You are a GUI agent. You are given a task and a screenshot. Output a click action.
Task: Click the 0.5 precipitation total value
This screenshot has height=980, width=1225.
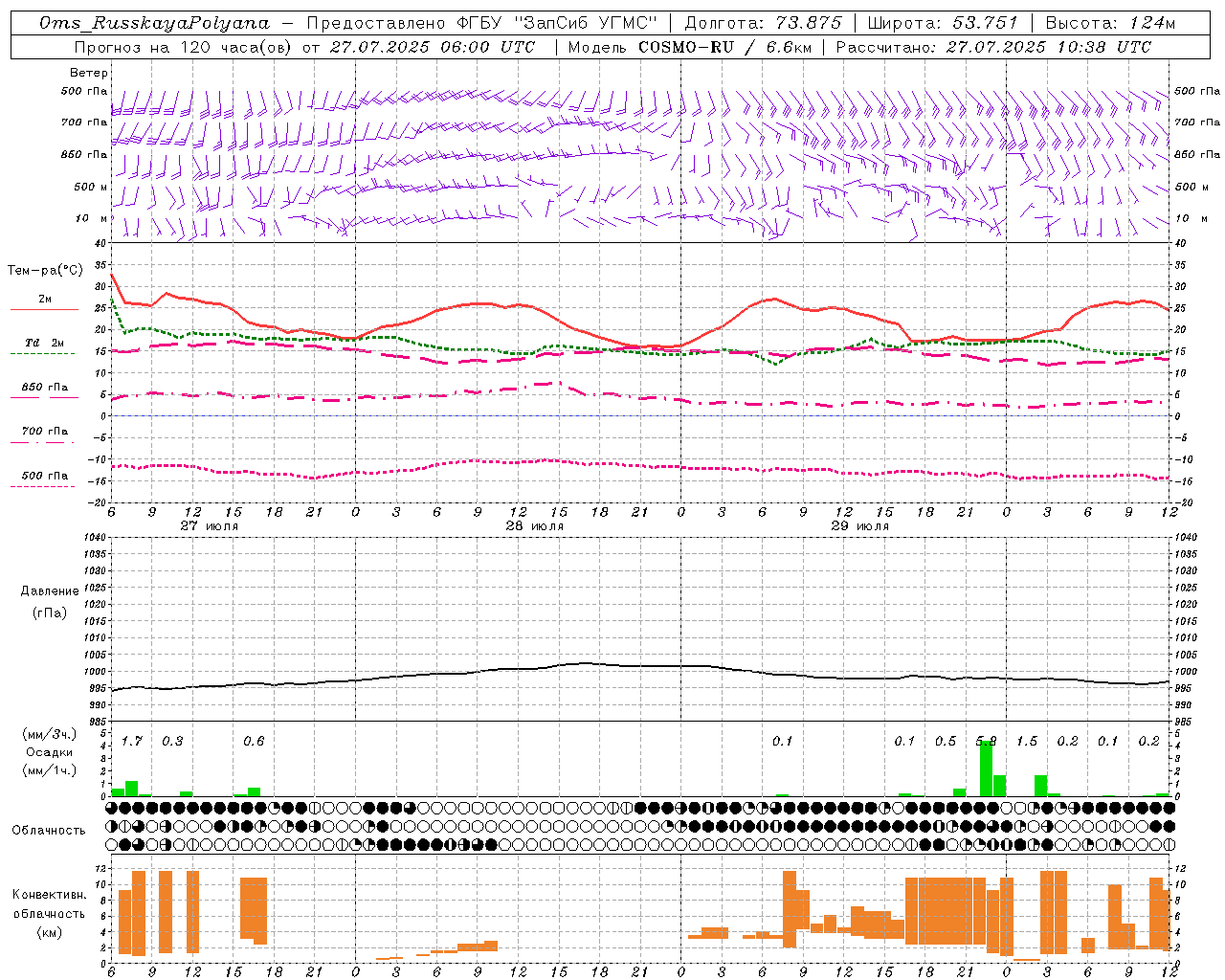coord(946,741)
